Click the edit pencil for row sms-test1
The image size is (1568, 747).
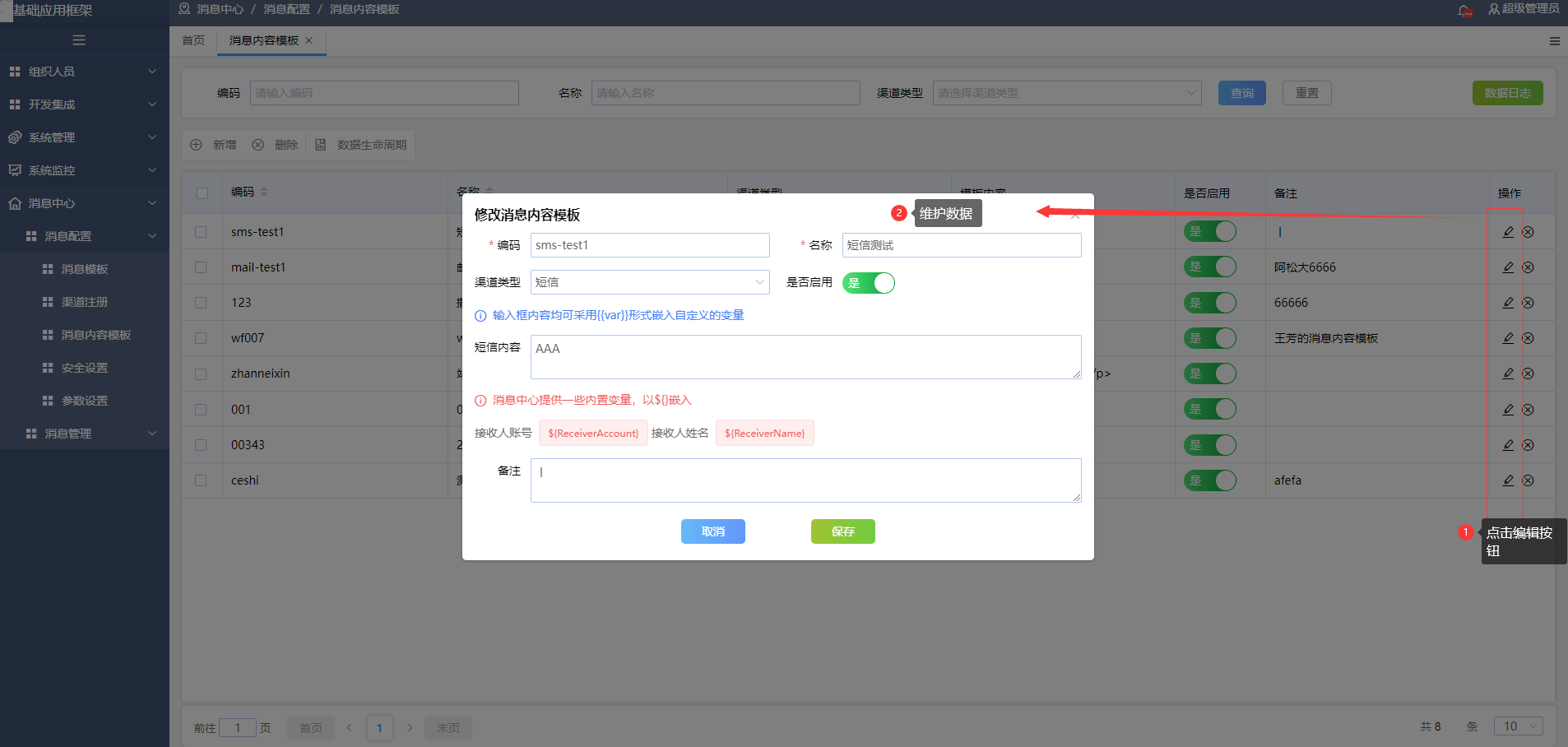[1508, 232]
